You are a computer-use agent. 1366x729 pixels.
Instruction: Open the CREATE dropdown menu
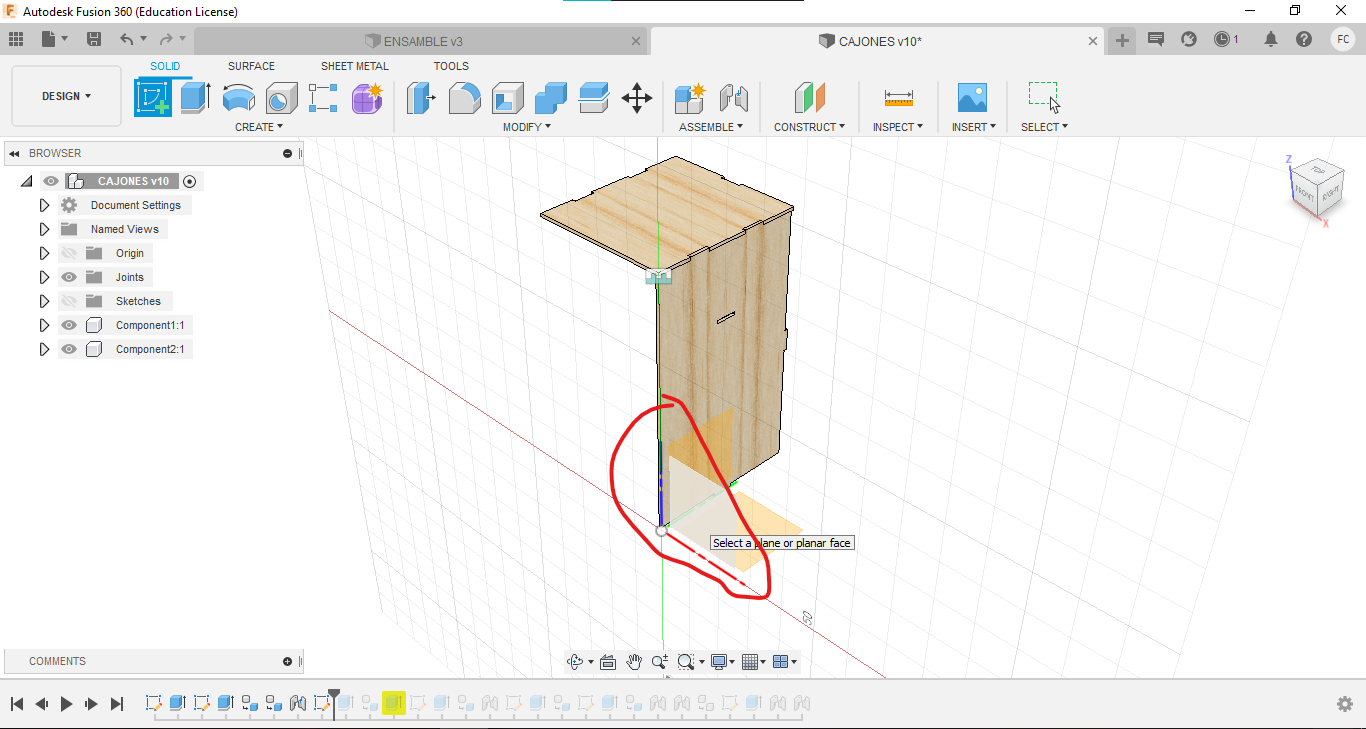tap(259, 127)
